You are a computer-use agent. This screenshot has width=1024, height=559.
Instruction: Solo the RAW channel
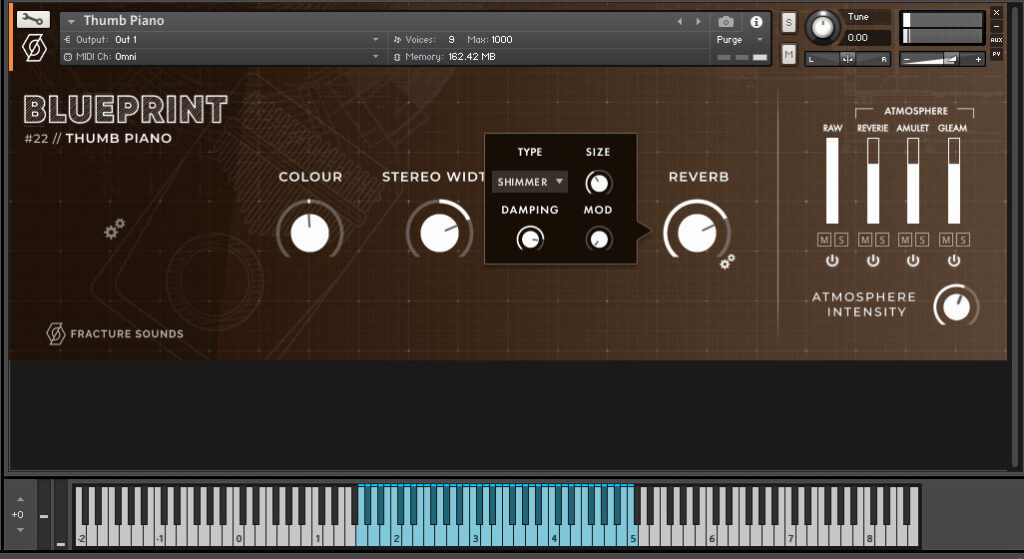pyautogui.click(x=841, y=240)
